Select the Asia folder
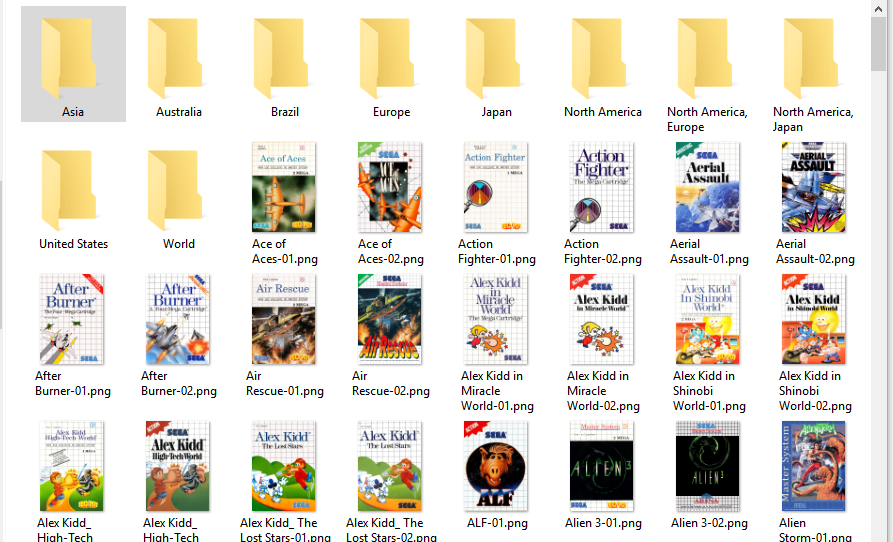 pyautogui.click(x=73, y=64)
